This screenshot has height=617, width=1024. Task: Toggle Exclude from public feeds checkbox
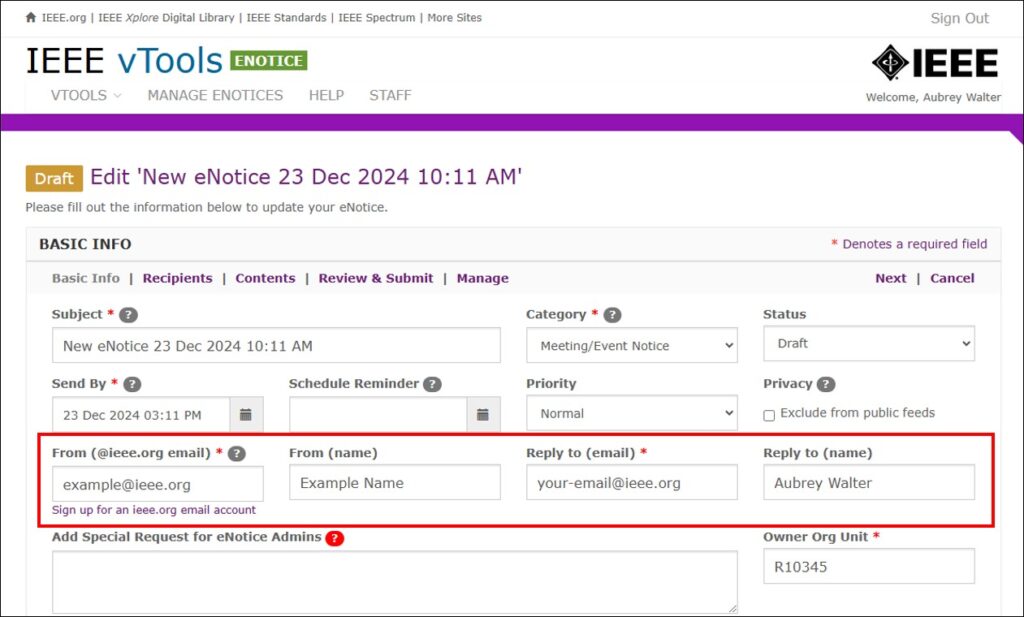click(x=769, y=415)
